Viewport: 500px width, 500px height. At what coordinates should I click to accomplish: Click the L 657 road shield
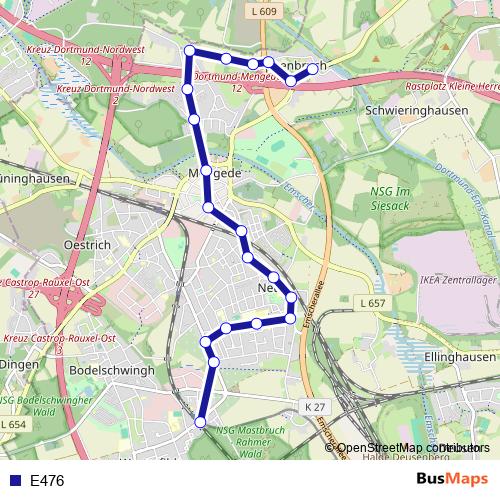click(373, 303)
